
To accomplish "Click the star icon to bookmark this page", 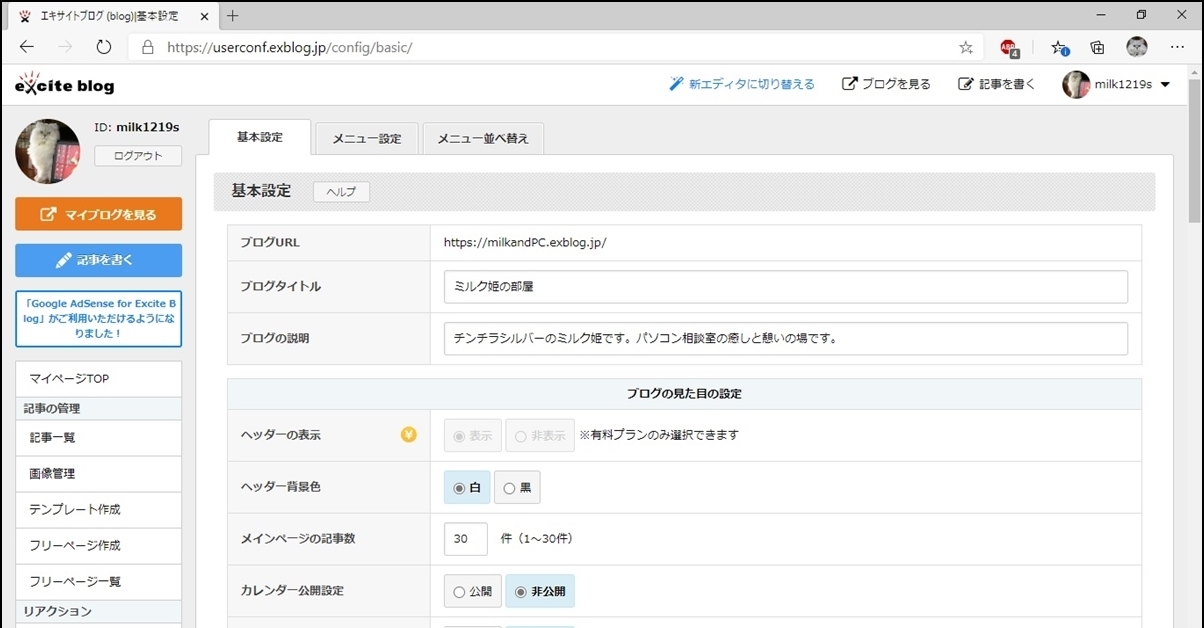I will [x=965, y=47].
